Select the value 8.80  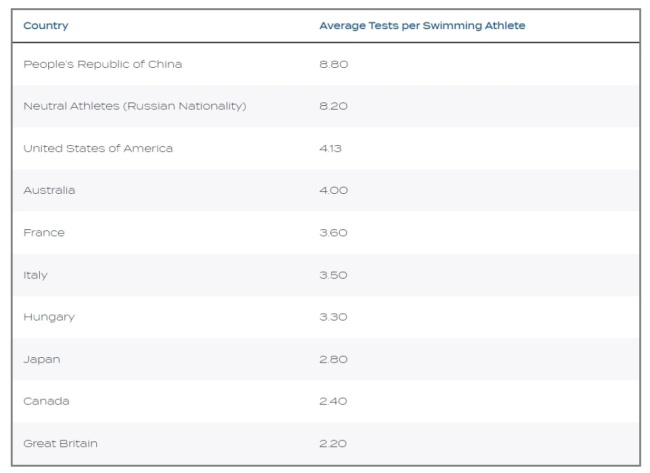tap(333, 64)
